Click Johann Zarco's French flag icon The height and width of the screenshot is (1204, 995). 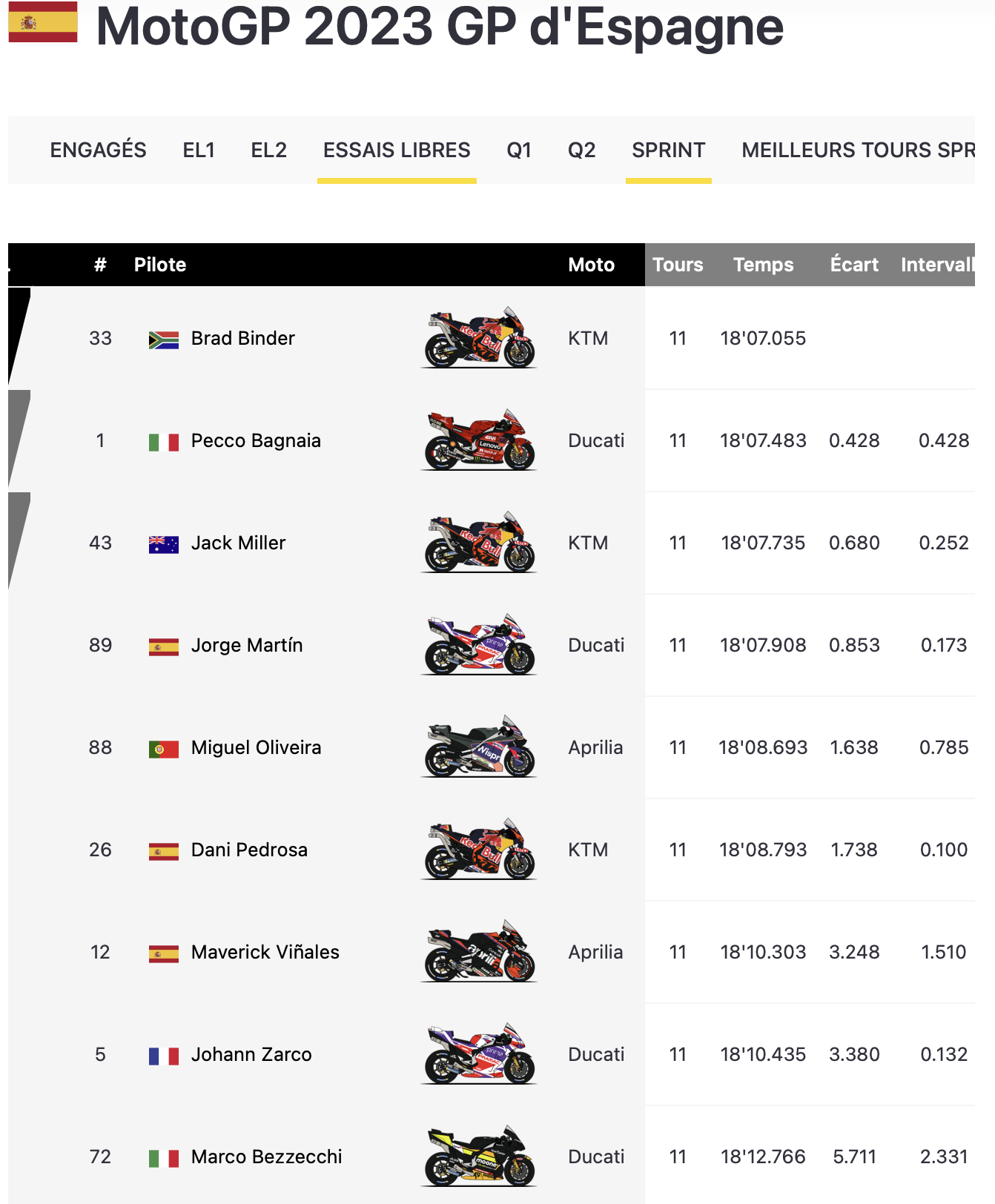pyautogui.click(x=163, y=1056)
